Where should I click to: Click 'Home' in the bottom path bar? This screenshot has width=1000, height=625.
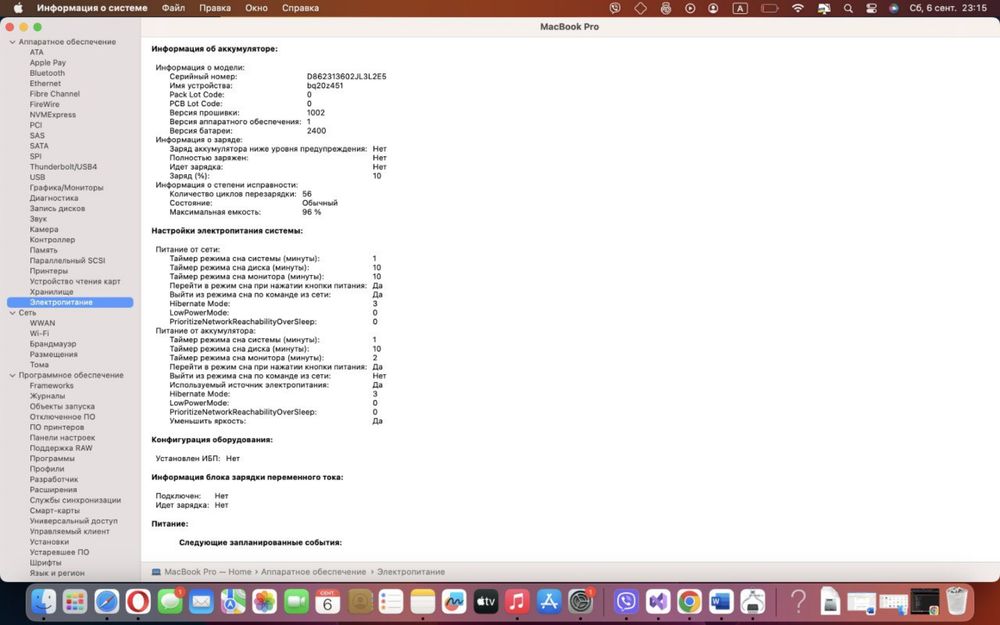(240, 572)
